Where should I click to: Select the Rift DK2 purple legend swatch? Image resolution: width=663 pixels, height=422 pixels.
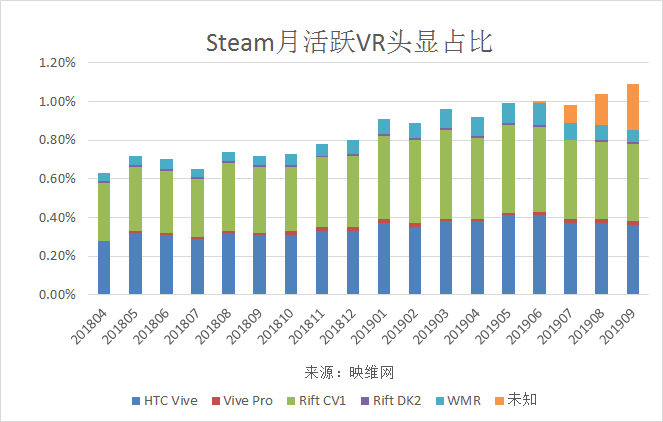[366, 402]
